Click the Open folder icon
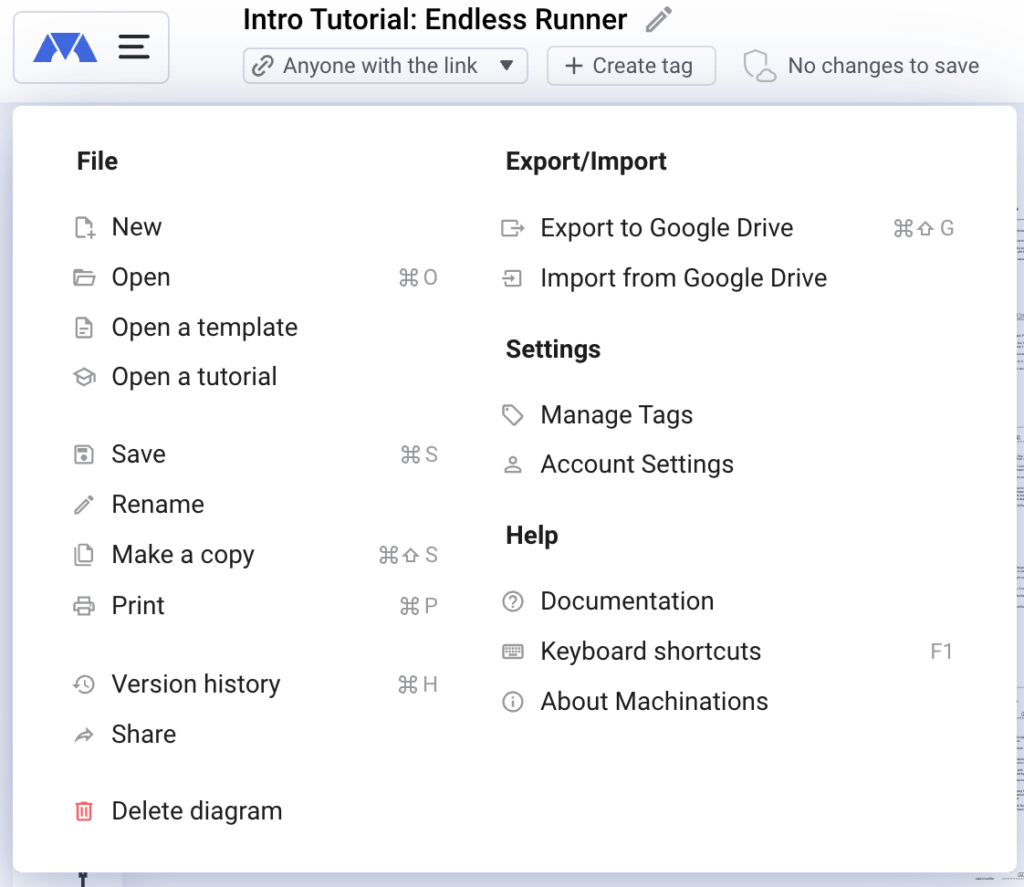 [84, 278]
